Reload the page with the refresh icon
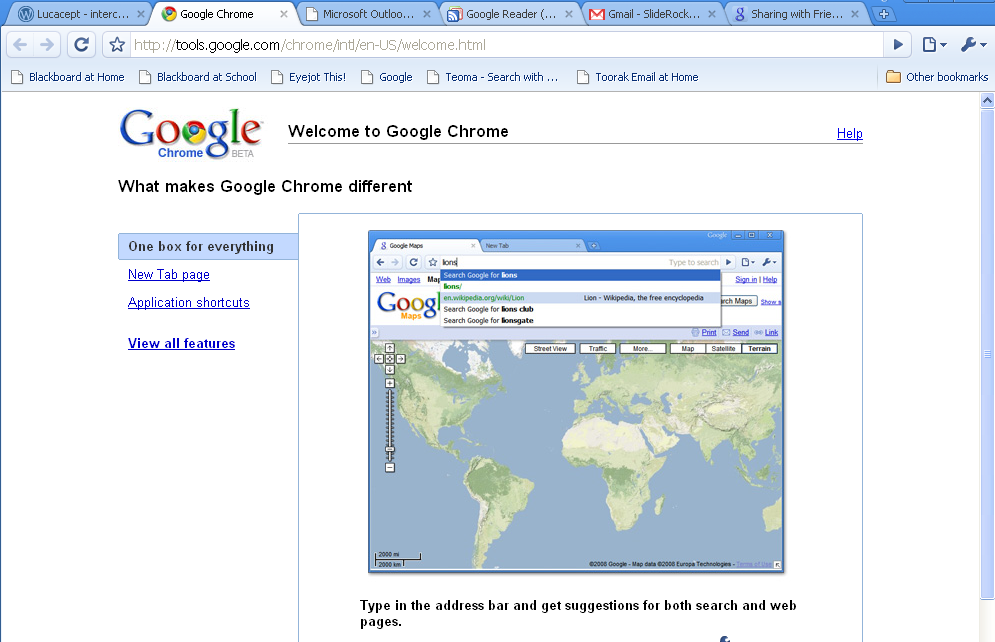The height and width of the screenshot is (642, 995). pos(82,45)
